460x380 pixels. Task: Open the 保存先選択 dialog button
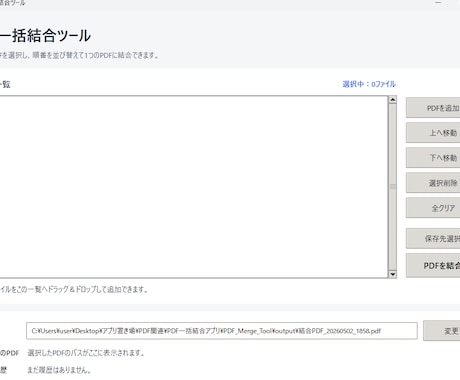(433, 238)
